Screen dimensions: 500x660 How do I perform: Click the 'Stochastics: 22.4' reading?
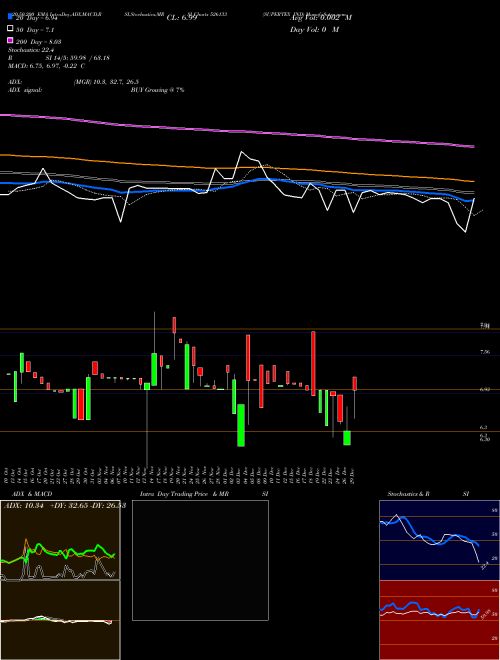pos(29,50)
